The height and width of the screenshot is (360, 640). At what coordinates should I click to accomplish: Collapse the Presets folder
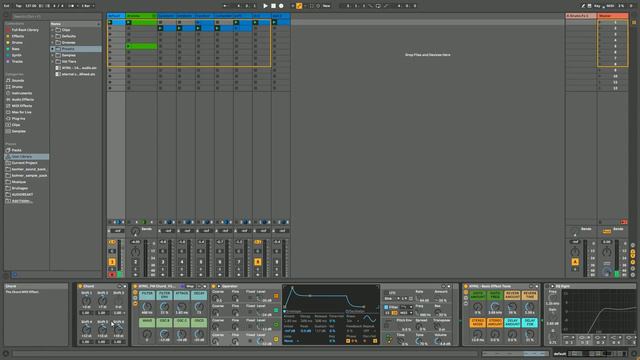(x=53, y=49)
